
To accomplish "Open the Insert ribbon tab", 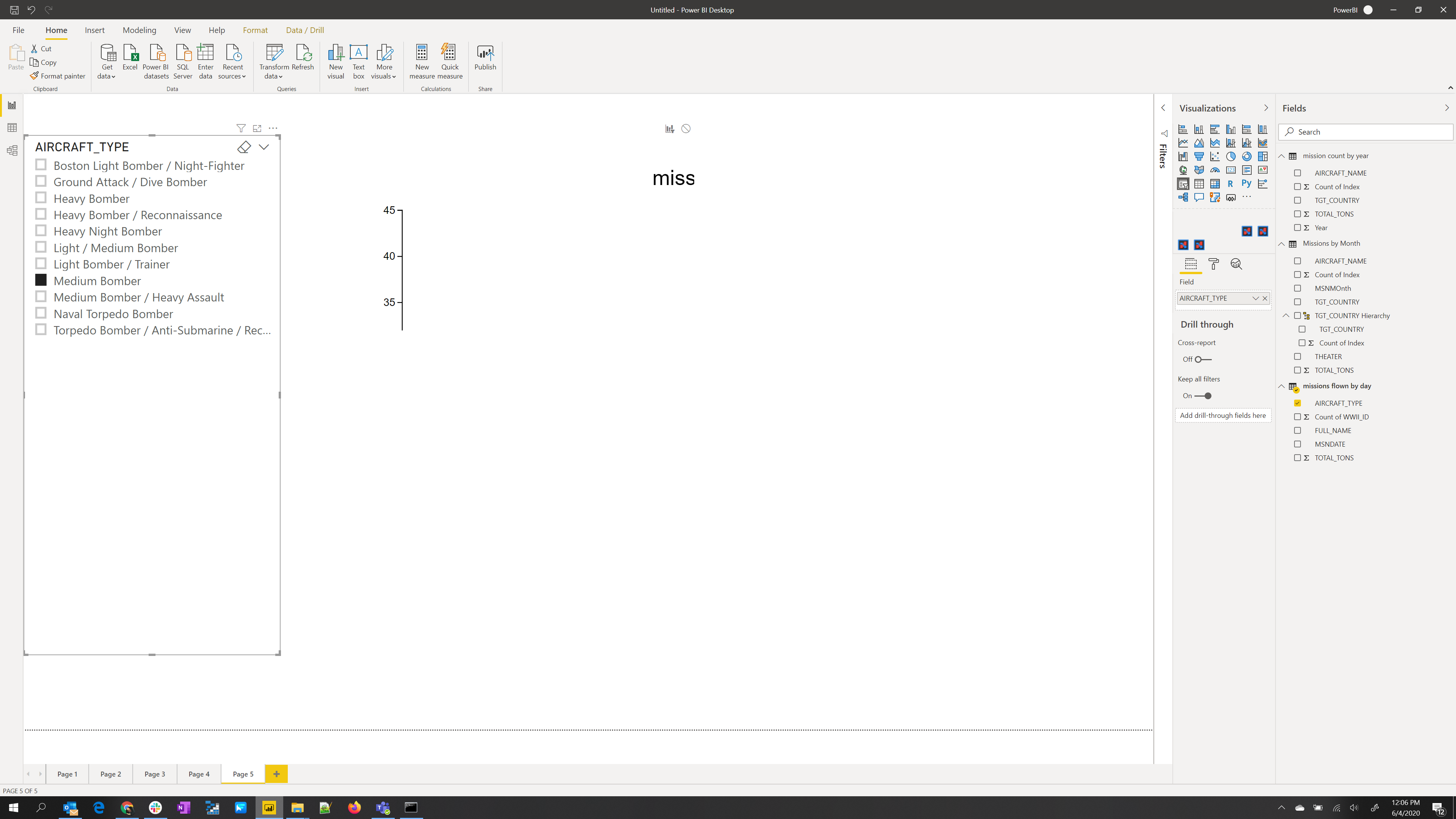I will pos(94,30).
